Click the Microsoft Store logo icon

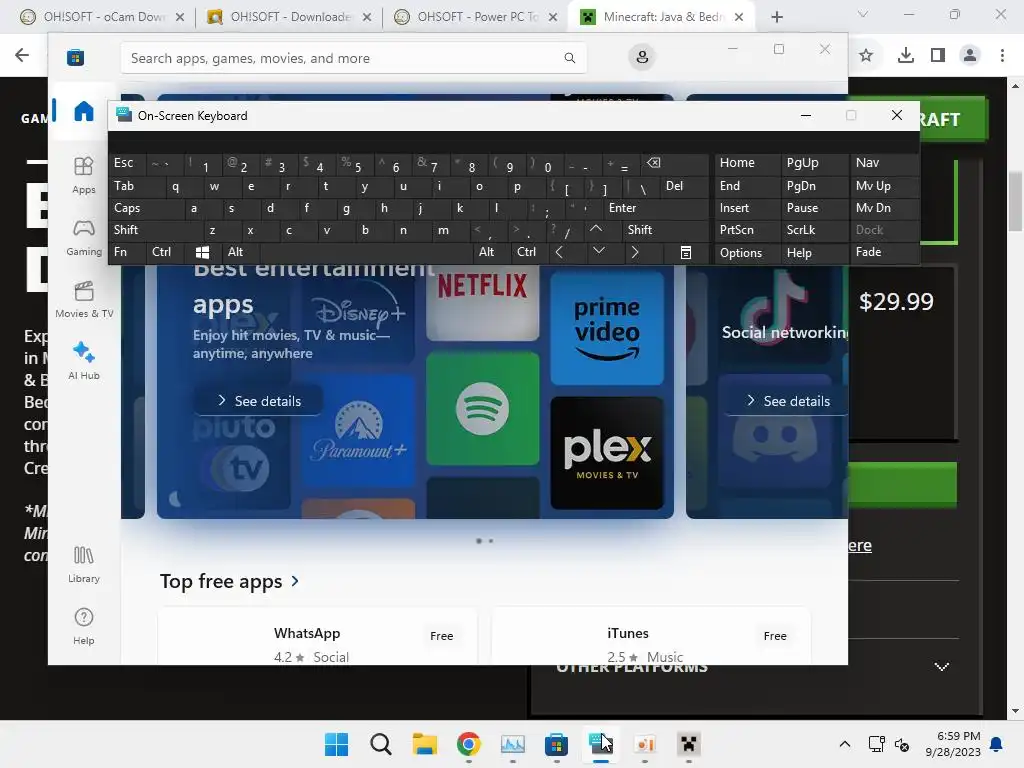point(75,57)
